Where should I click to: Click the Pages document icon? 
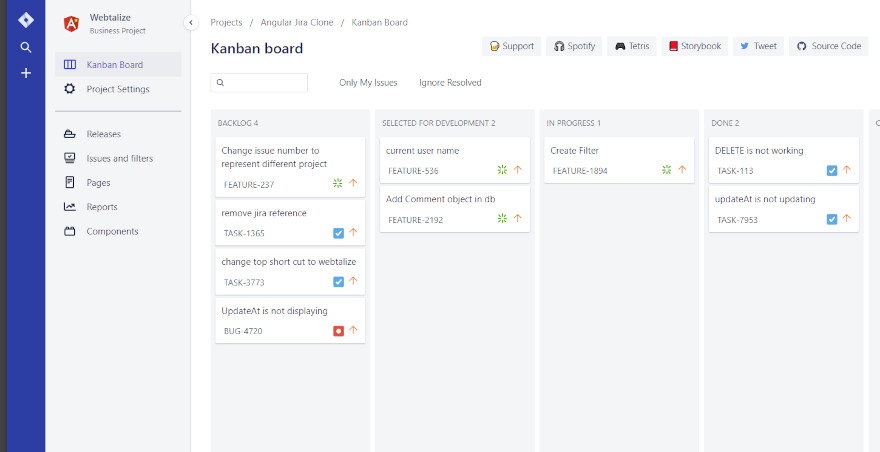pyautogui.click(x=70, y=182)
